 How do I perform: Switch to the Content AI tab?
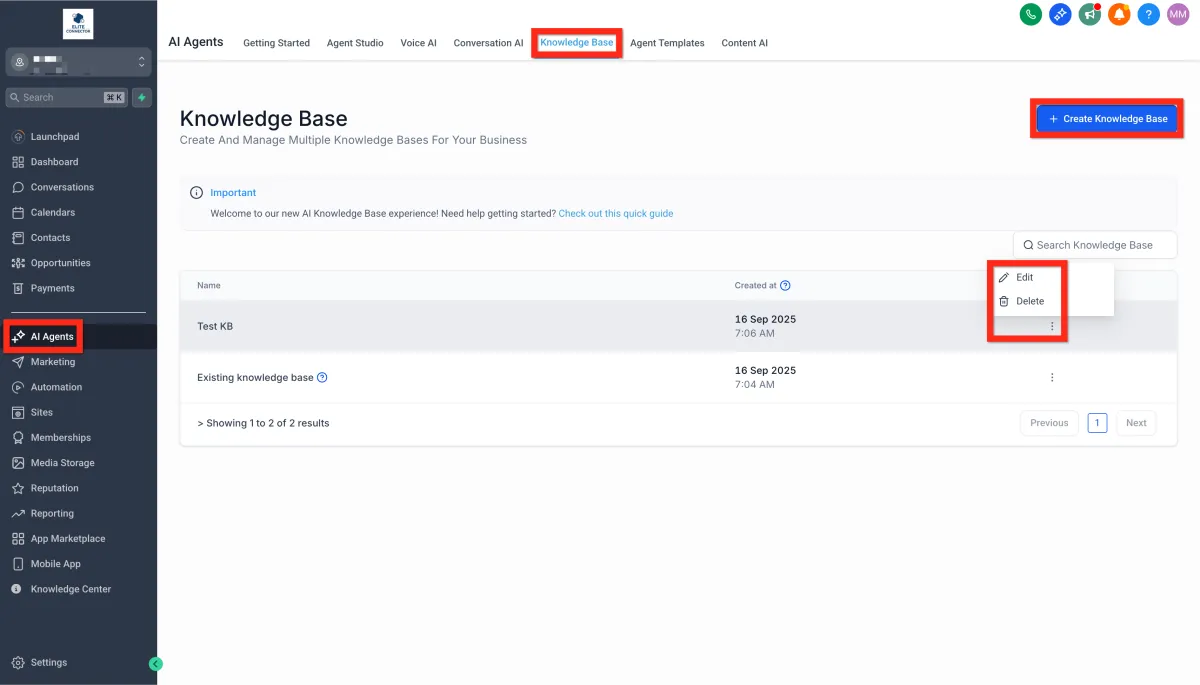tap(745, 43)
